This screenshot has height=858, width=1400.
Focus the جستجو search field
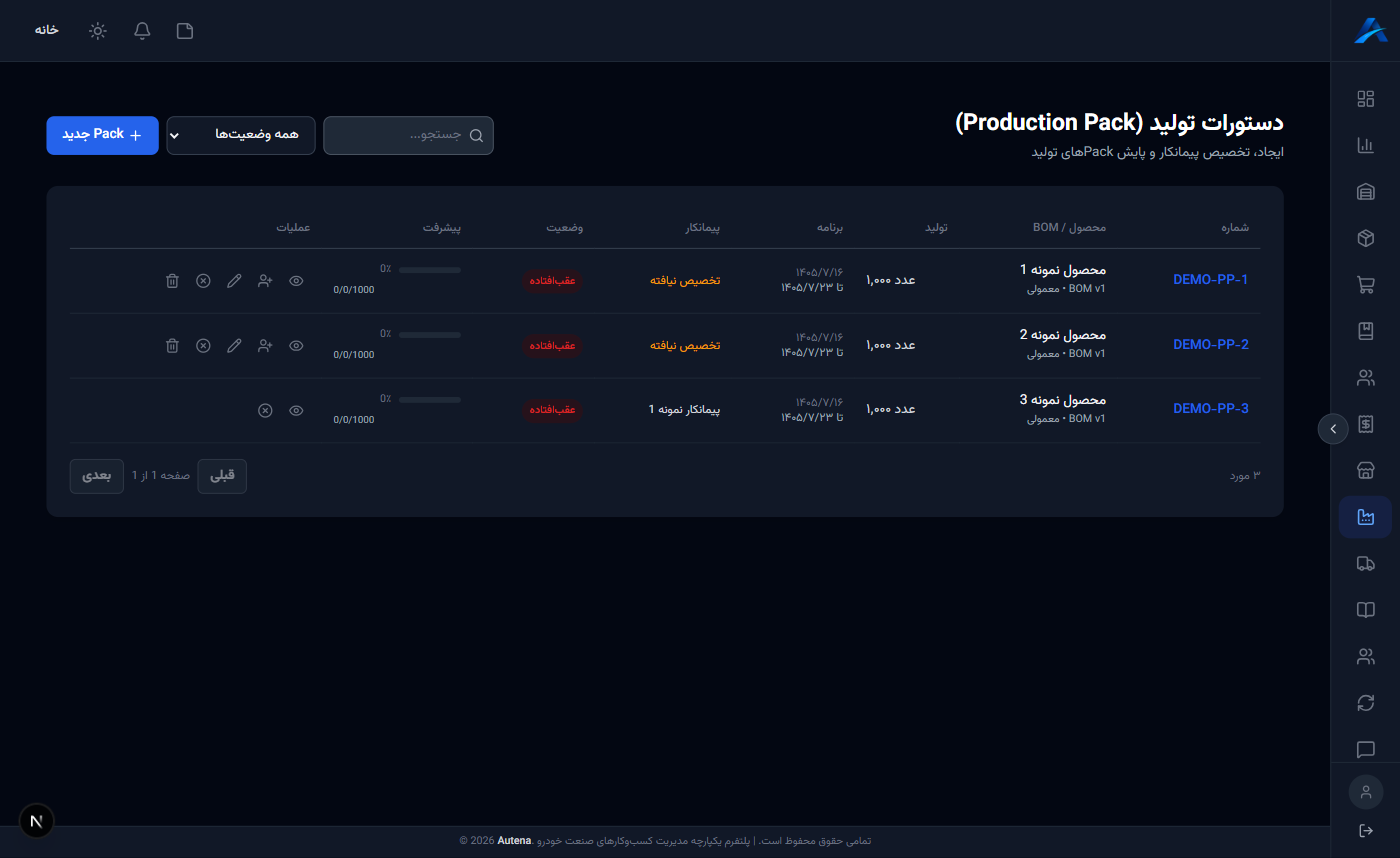coord(408,135)
